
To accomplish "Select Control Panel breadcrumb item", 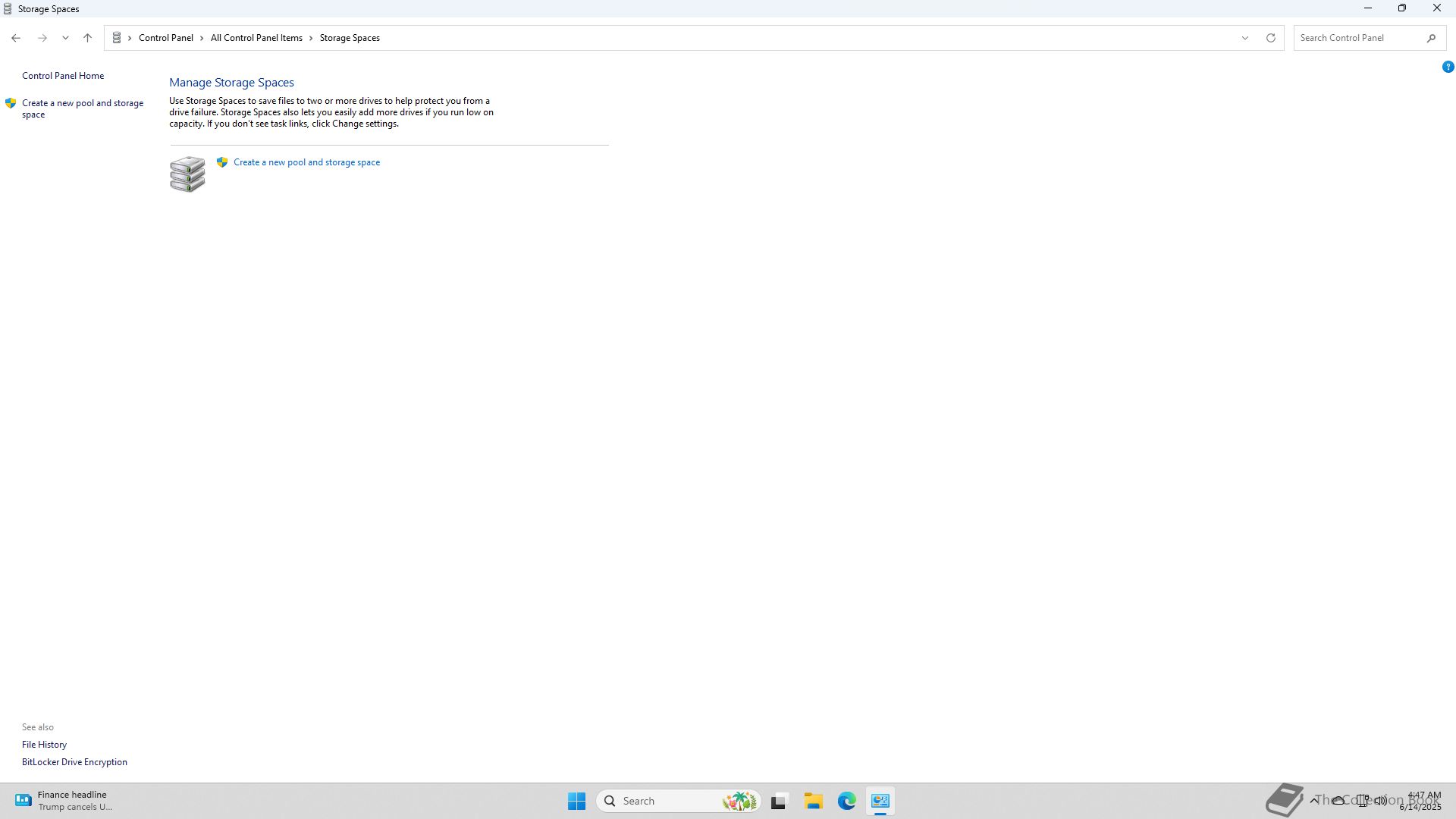I will point(165,38).
